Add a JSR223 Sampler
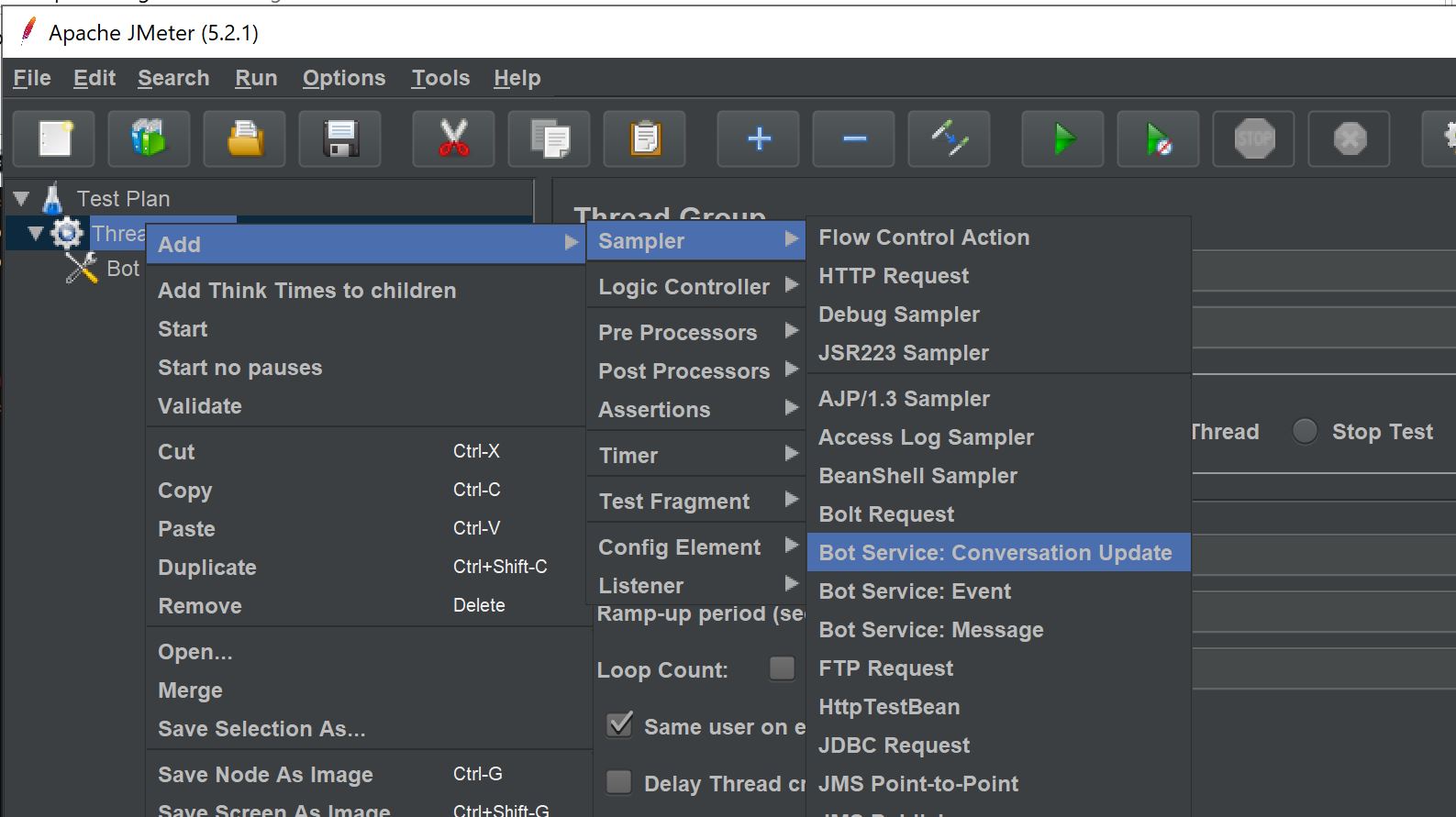Viewport: 1456px width, 817px height. [x=999, y=353]
